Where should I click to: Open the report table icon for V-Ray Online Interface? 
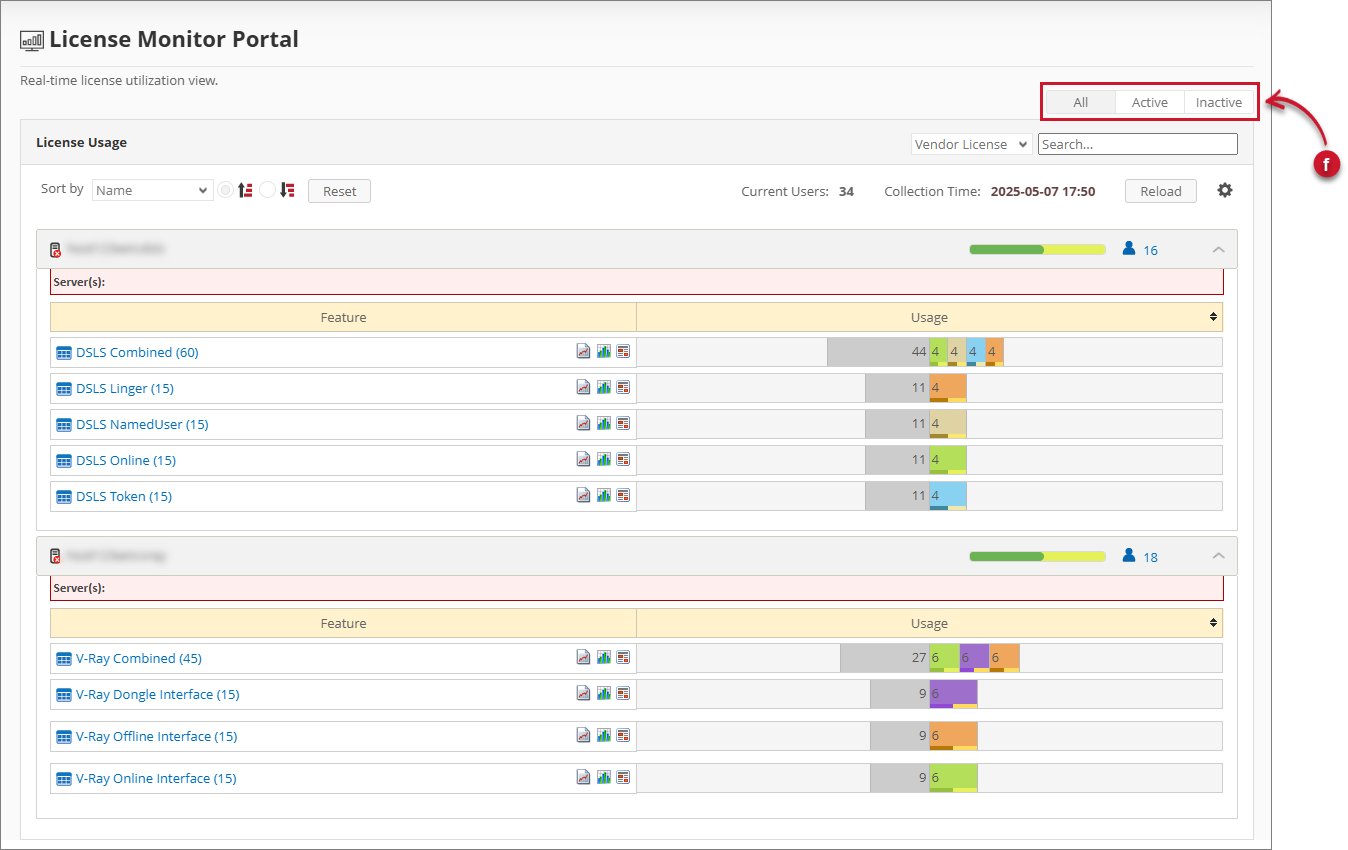pos(623,777)
